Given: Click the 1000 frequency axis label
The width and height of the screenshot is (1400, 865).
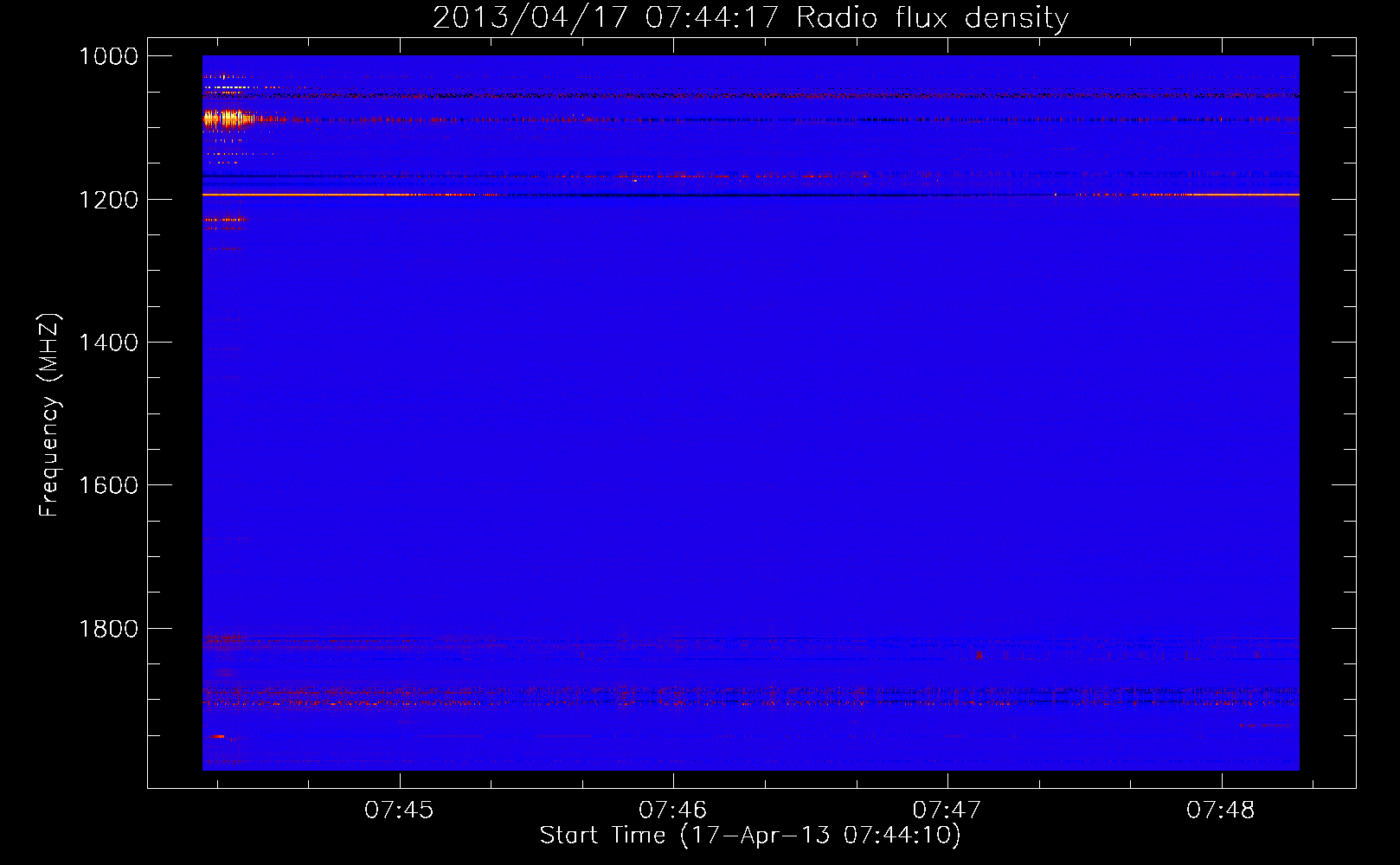Looking at the screenshot, I should (x=108, y=56).
